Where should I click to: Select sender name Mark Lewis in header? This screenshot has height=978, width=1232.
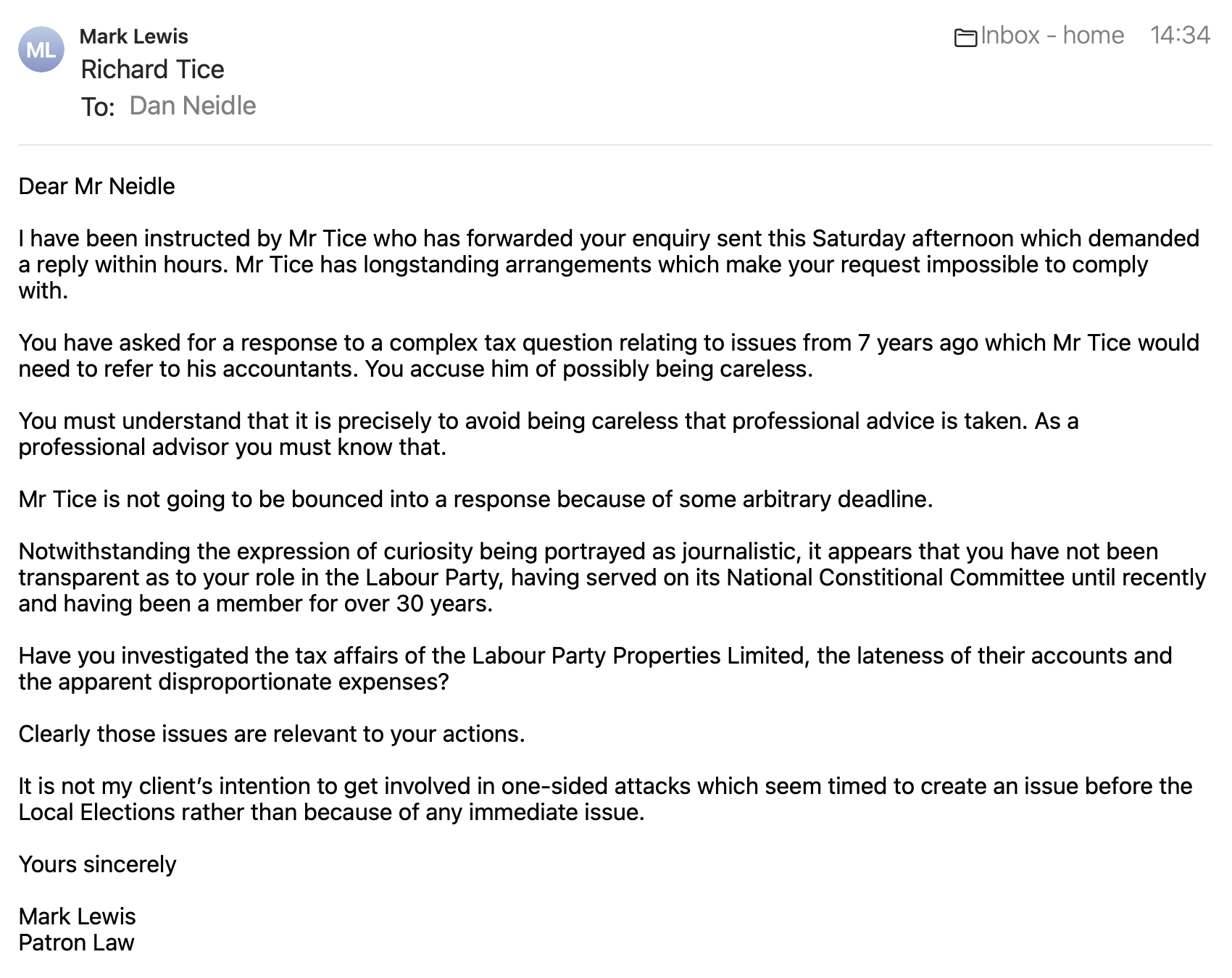pyautogui.click(x=133, y=36)
